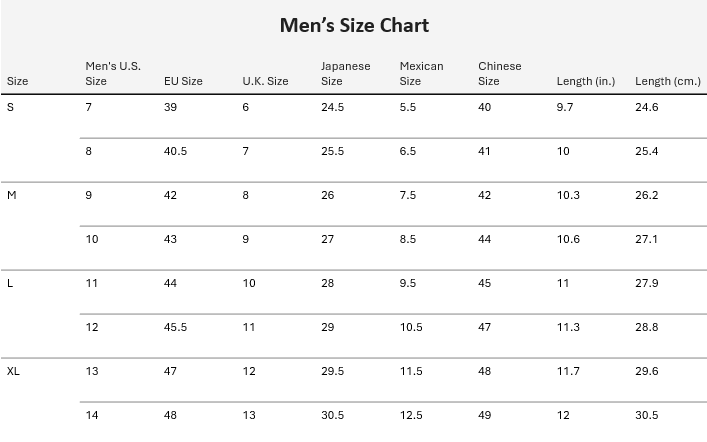This screenshot has width=707, height=442.
Task: Select the EU size cell showing 40.5
Action: pos(176,151)
